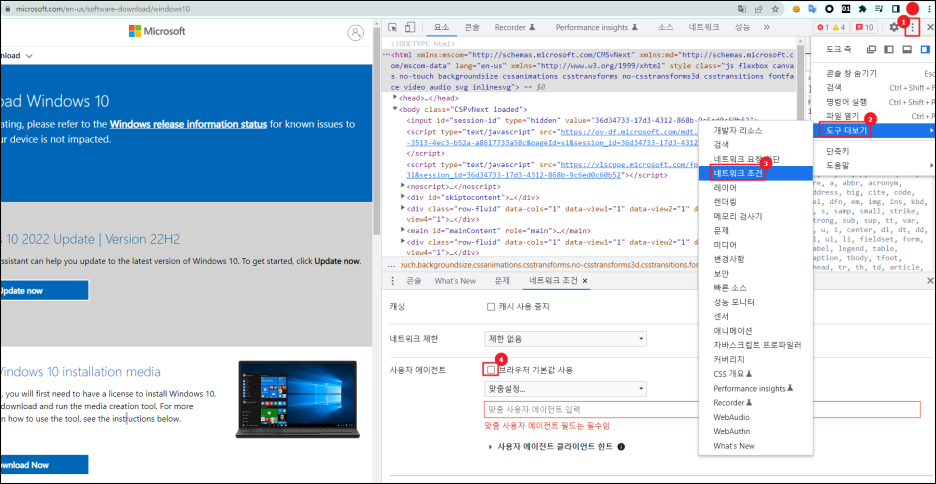Expand the <noscript> node
This screenshot has width=936, height=484.
pos(403,186)
